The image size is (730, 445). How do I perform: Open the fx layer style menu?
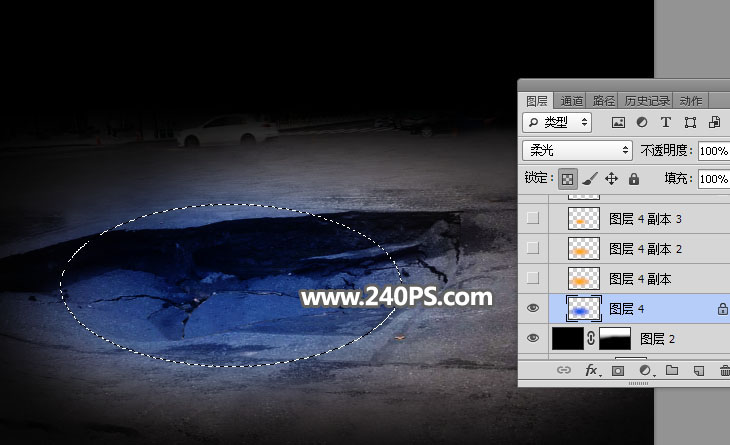pyautogui.click(x=592, y=371)
